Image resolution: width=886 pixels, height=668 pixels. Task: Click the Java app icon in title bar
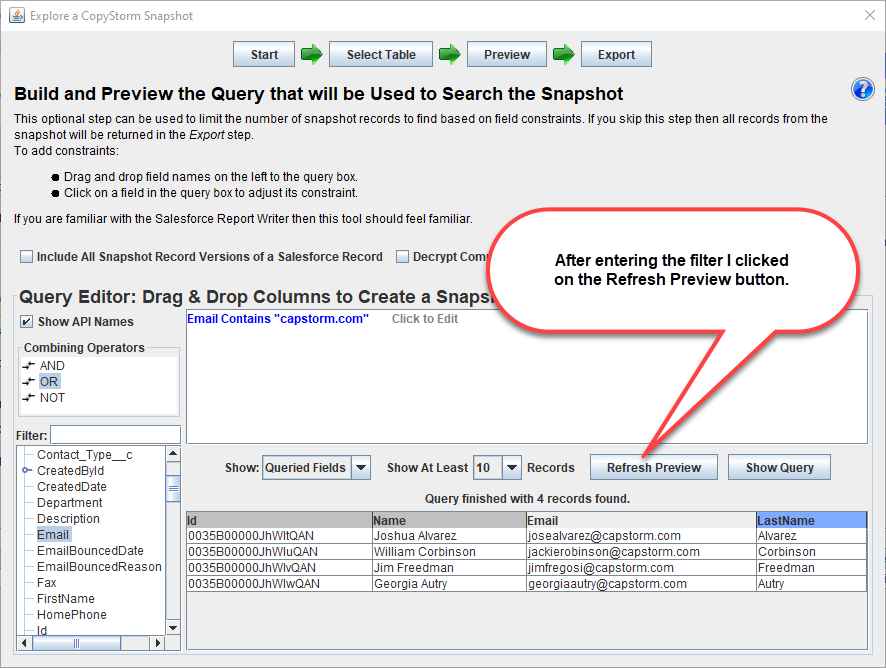[17, 15]
